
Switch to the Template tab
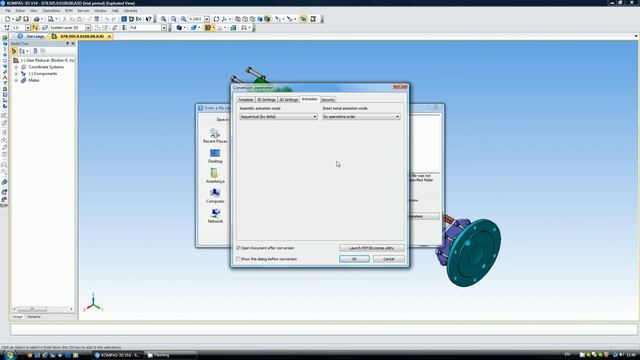pos(246,100)
